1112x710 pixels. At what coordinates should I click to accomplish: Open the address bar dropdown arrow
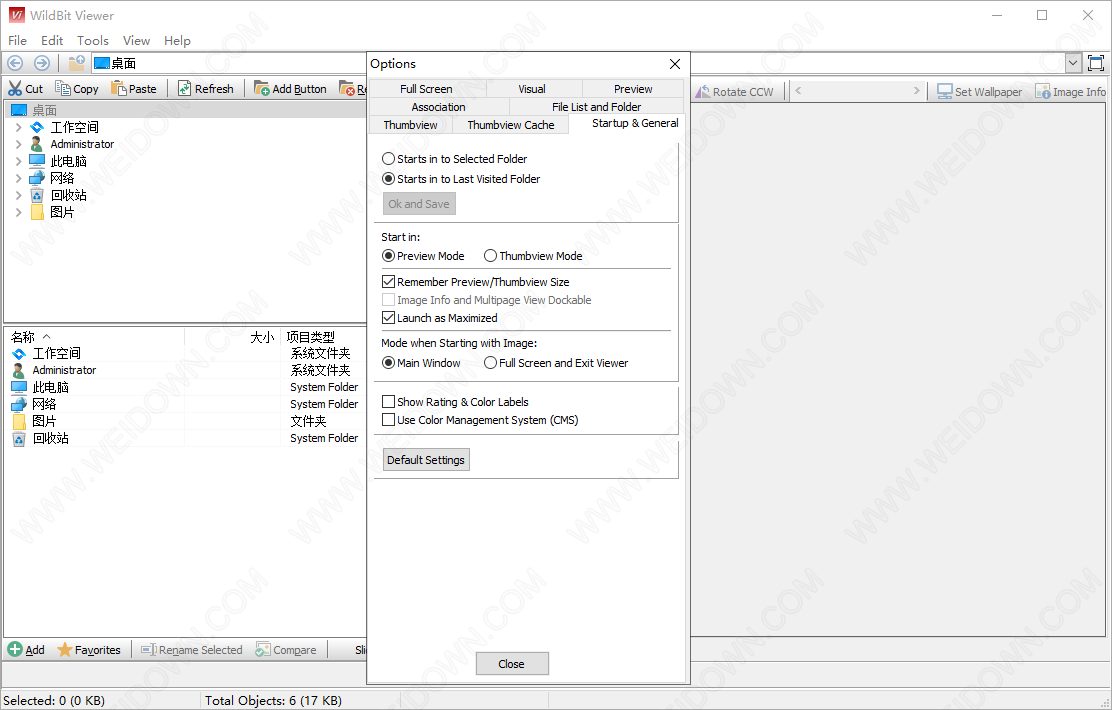click(x=1073, y=63)
